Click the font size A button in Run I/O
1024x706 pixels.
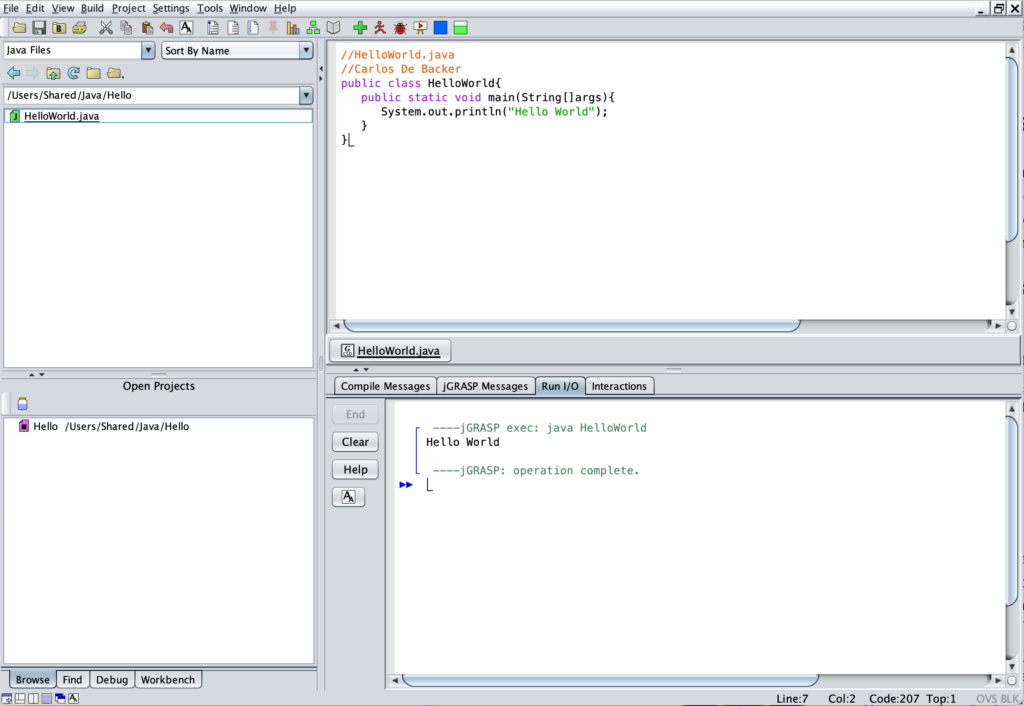(349, 497)
